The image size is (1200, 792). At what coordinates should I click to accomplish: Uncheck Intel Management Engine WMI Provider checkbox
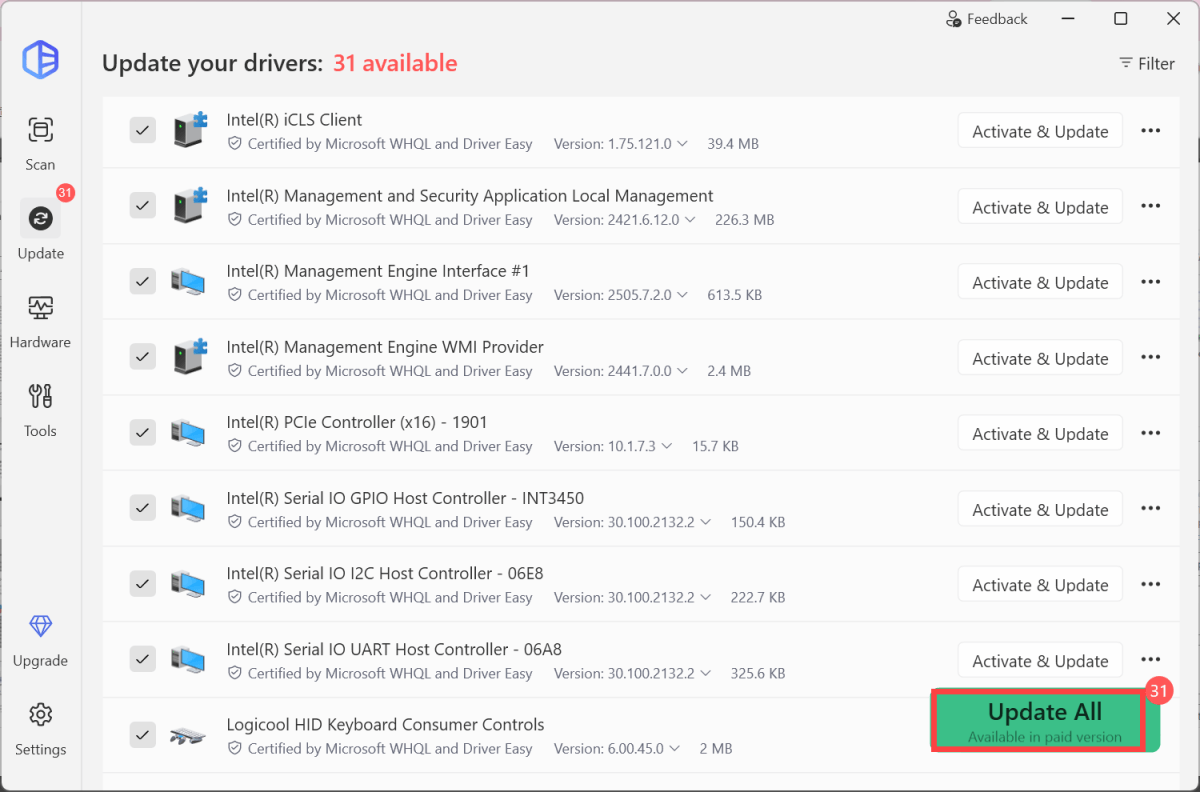pos(143,357)
